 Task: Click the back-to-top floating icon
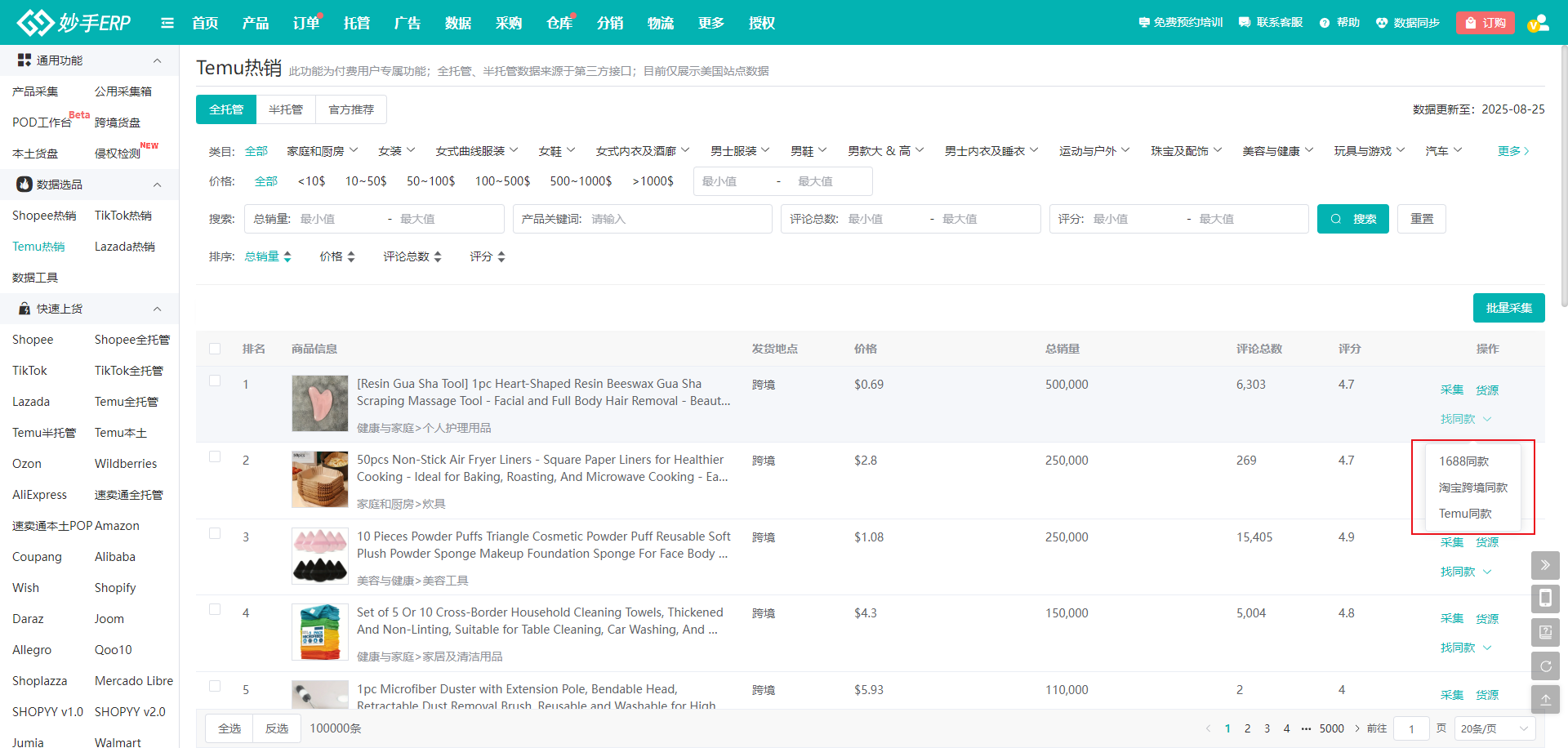point(1545,699)
